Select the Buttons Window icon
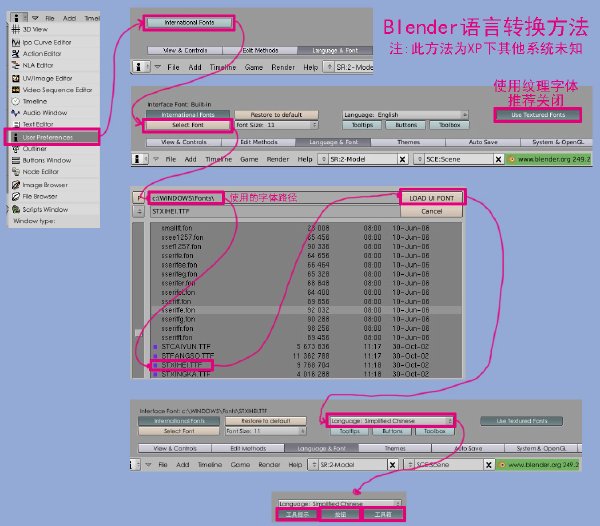 pos(16,160)
